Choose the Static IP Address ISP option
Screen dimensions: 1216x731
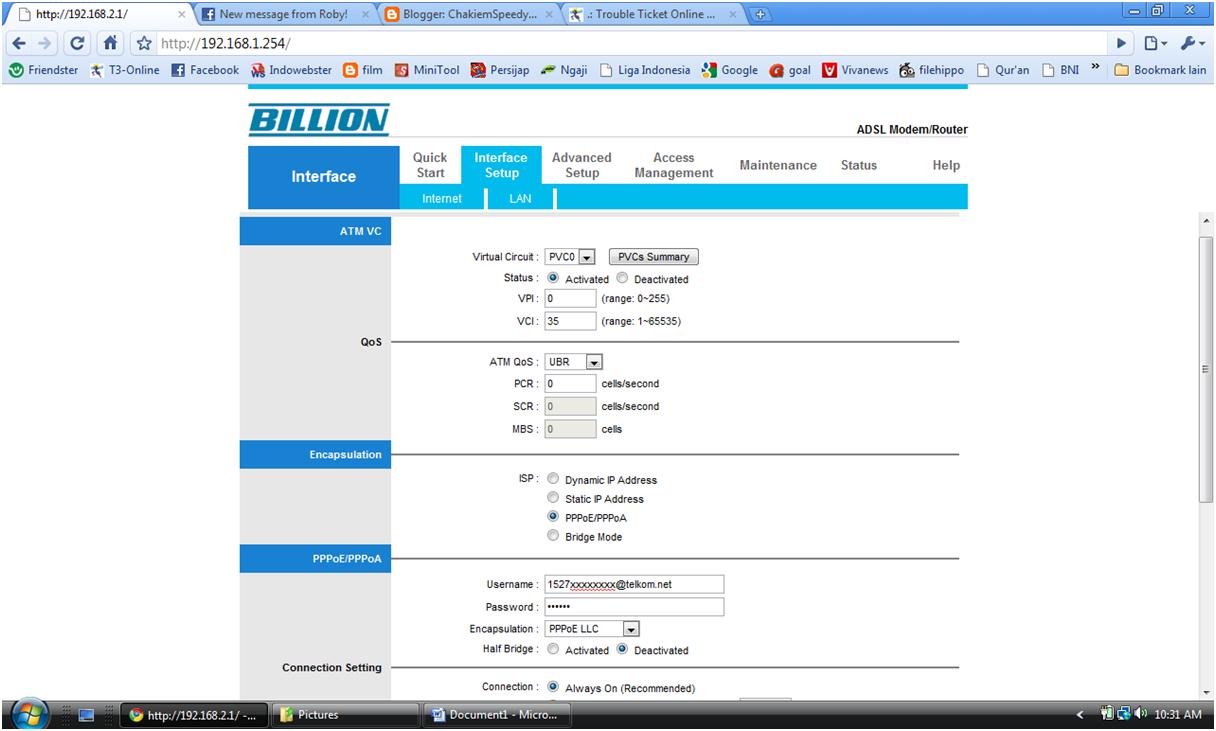click(x=553, y=498)
